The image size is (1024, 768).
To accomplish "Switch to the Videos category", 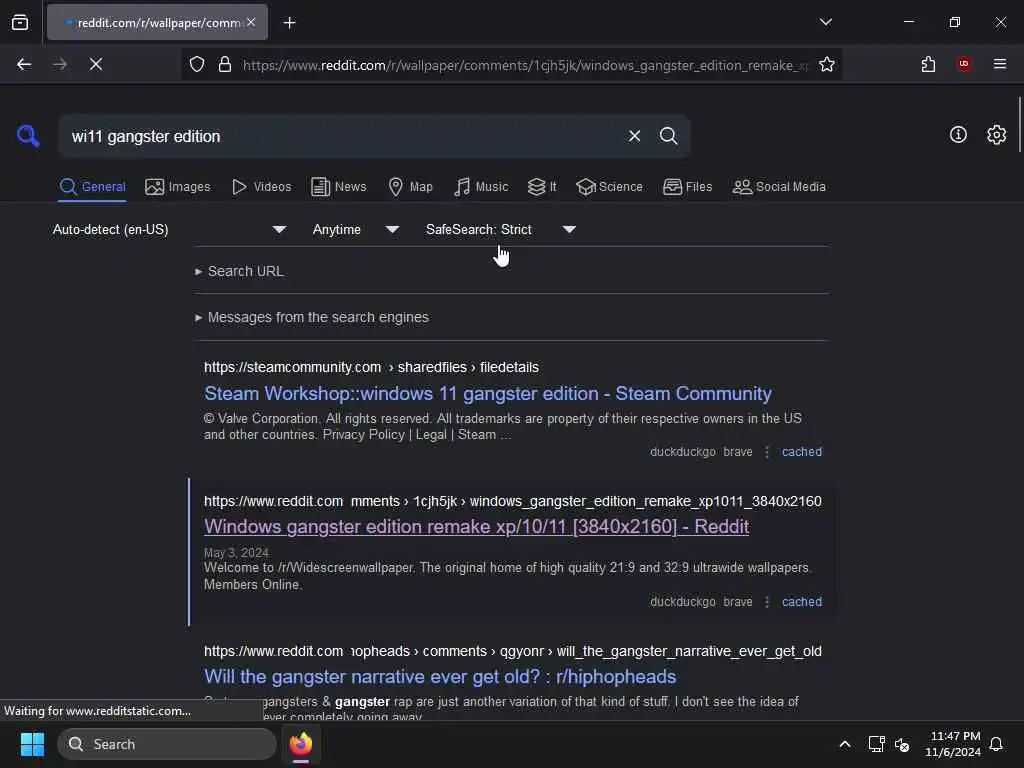I will [x=261, y=187].
